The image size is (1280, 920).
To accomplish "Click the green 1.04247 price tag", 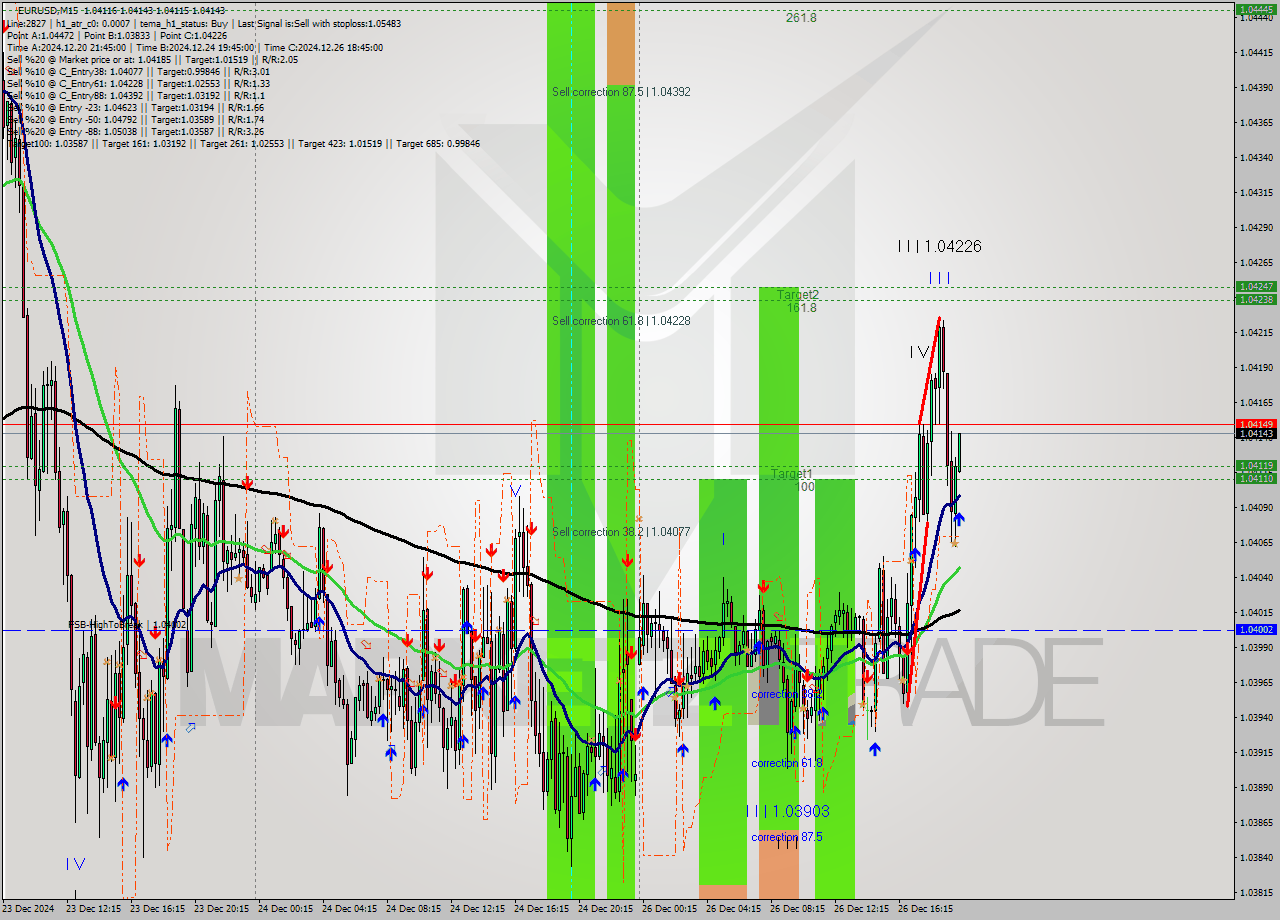I will click(x=1256, y=287).
